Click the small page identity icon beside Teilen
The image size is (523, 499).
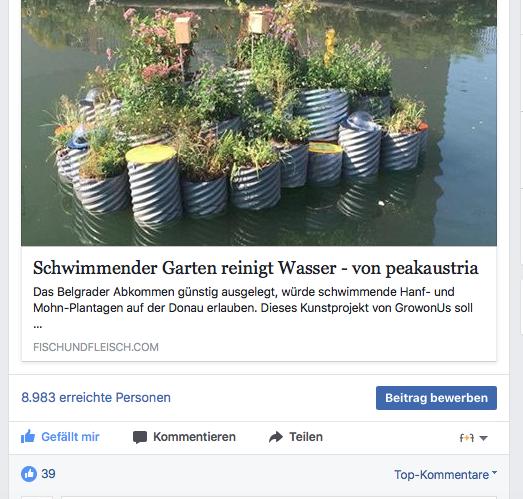[x=467, y=438]
